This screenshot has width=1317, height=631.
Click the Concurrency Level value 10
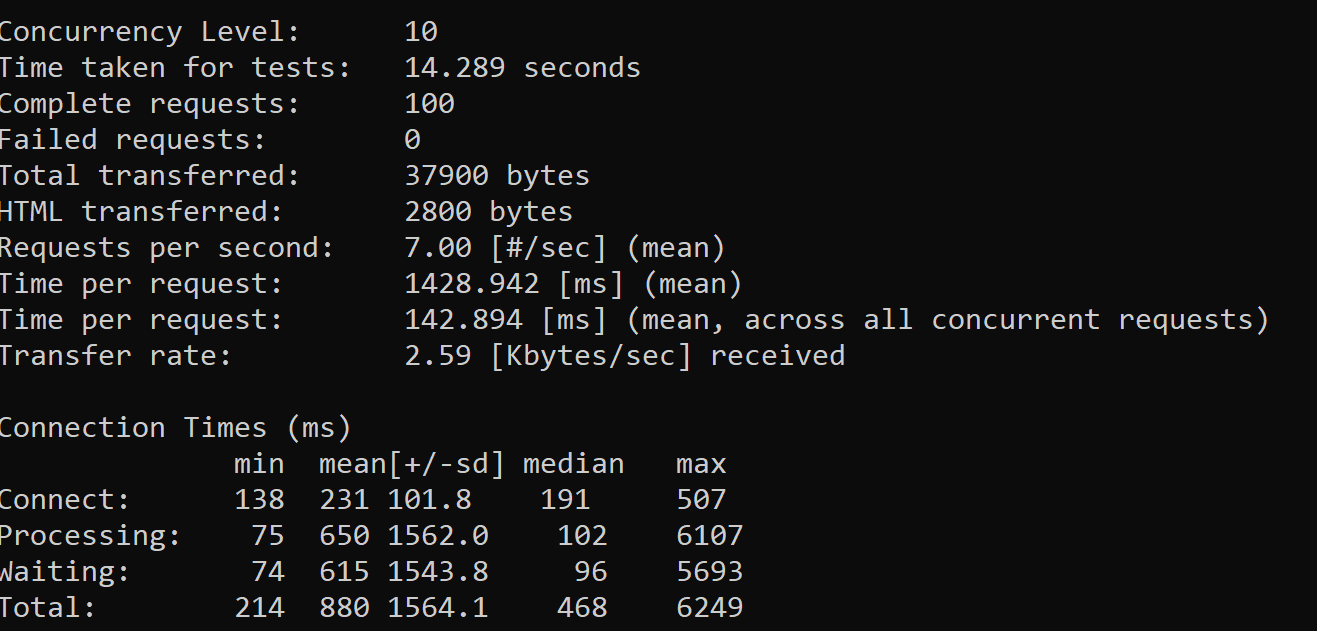421,32
